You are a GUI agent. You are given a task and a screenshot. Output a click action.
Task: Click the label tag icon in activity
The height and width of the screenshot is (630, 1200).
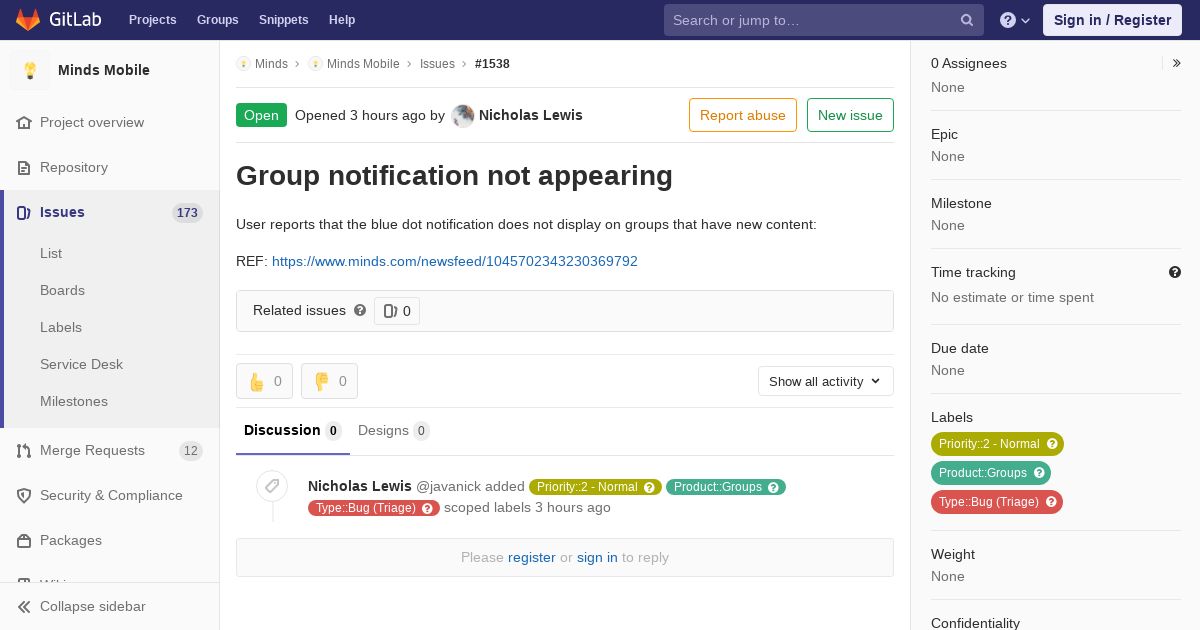272,487
